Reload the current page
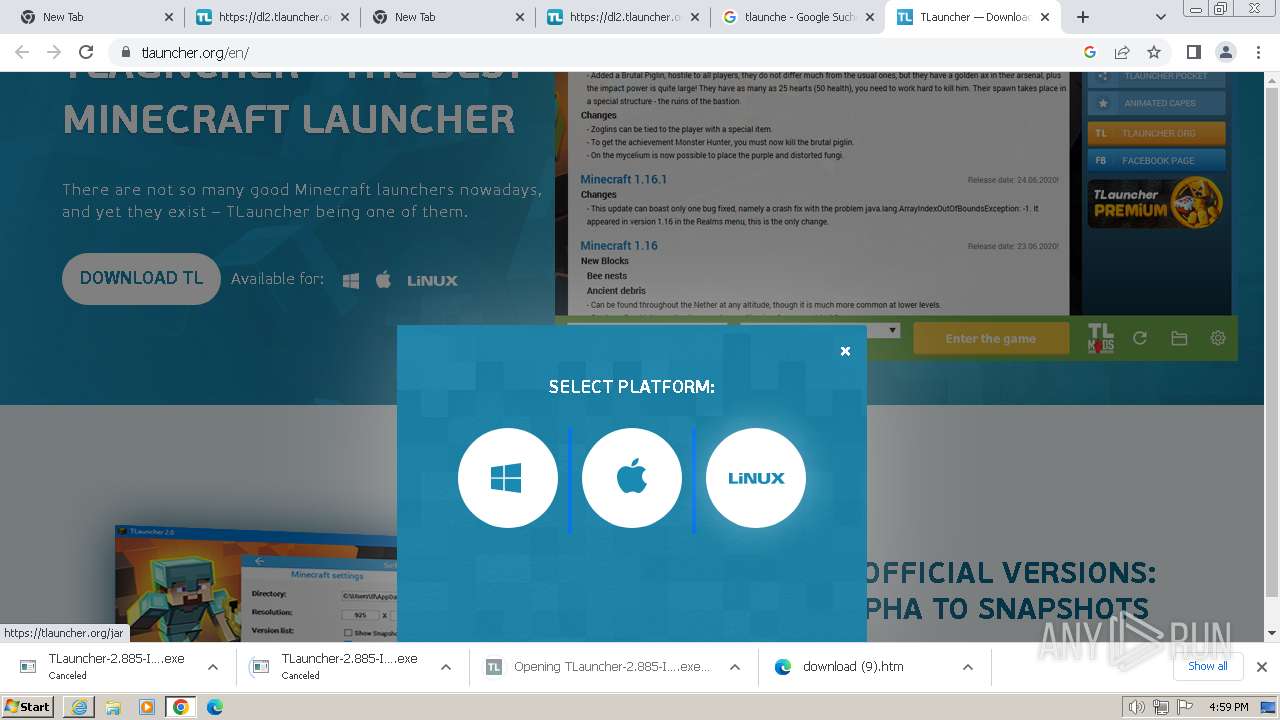Viewport: 1280px width, 720px height. coord(86,52)
